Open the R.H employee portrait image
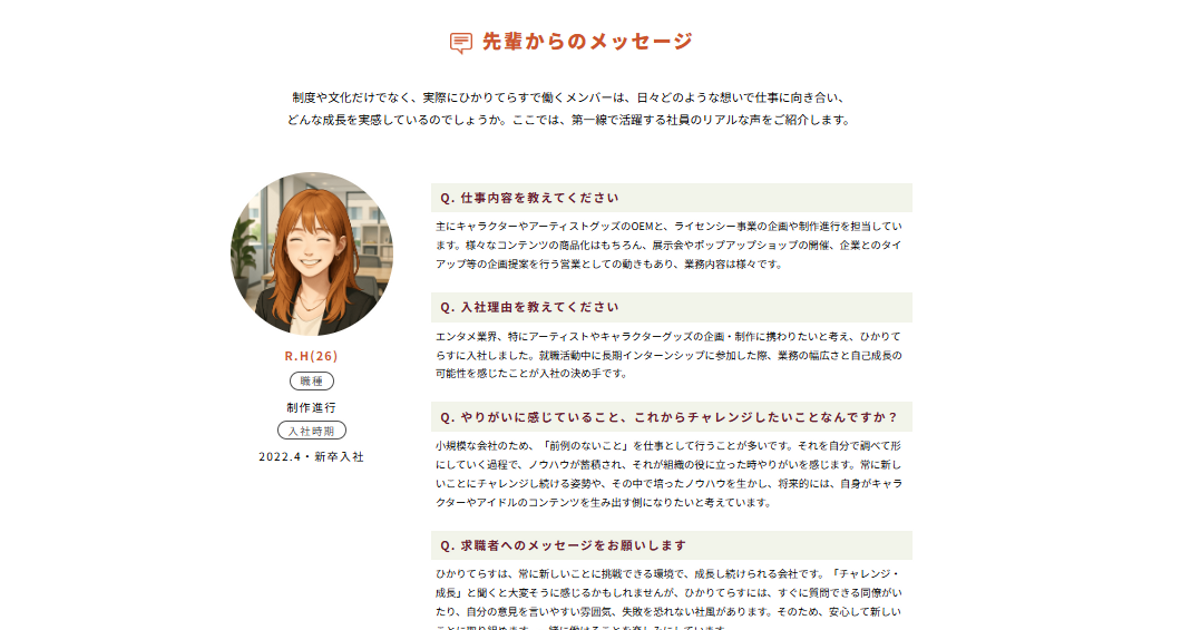The image size is (1200, 630). click(312, 253)
